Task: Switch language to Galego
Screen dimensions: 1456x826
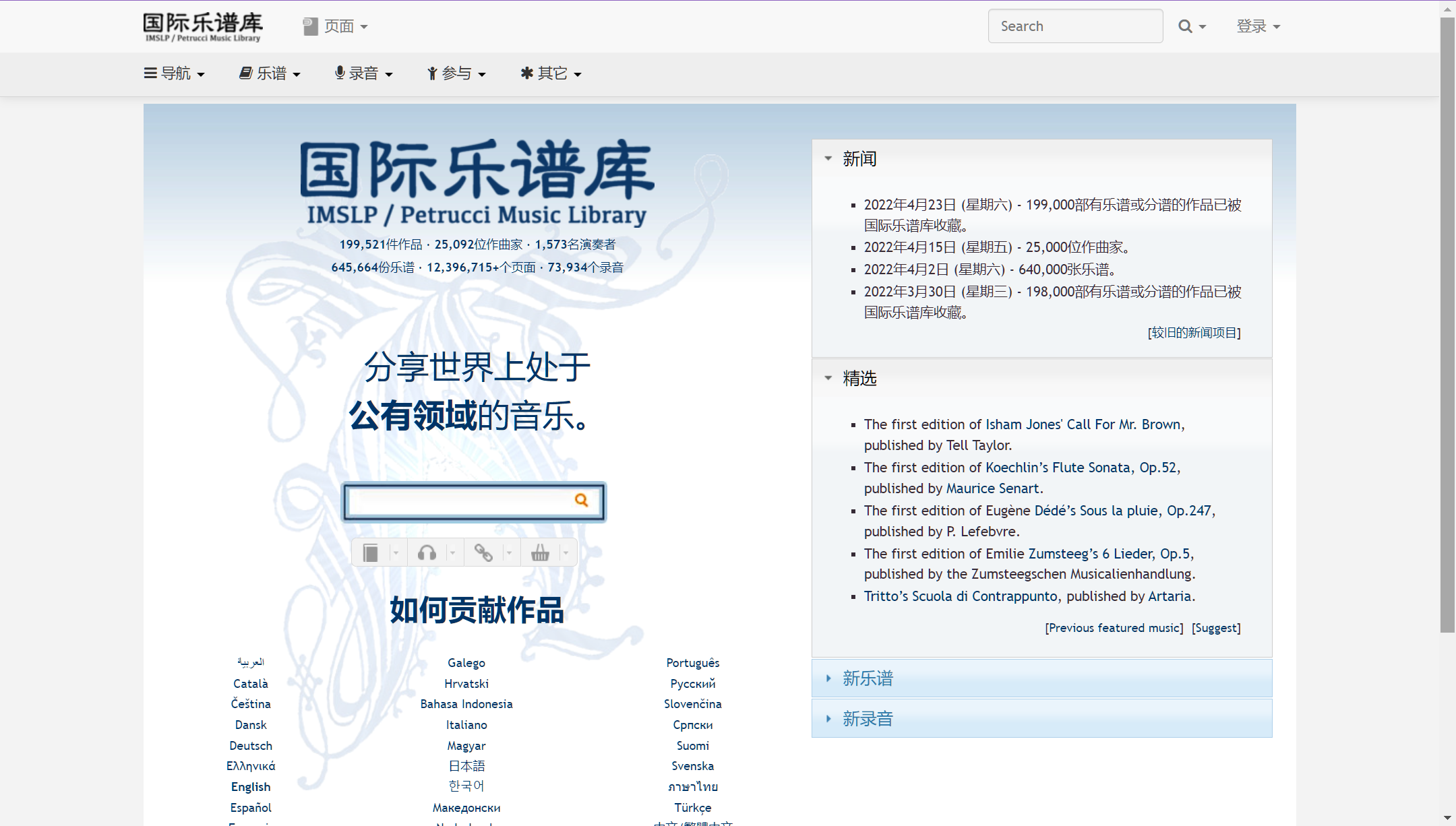Action: click(x=466, y=663)
